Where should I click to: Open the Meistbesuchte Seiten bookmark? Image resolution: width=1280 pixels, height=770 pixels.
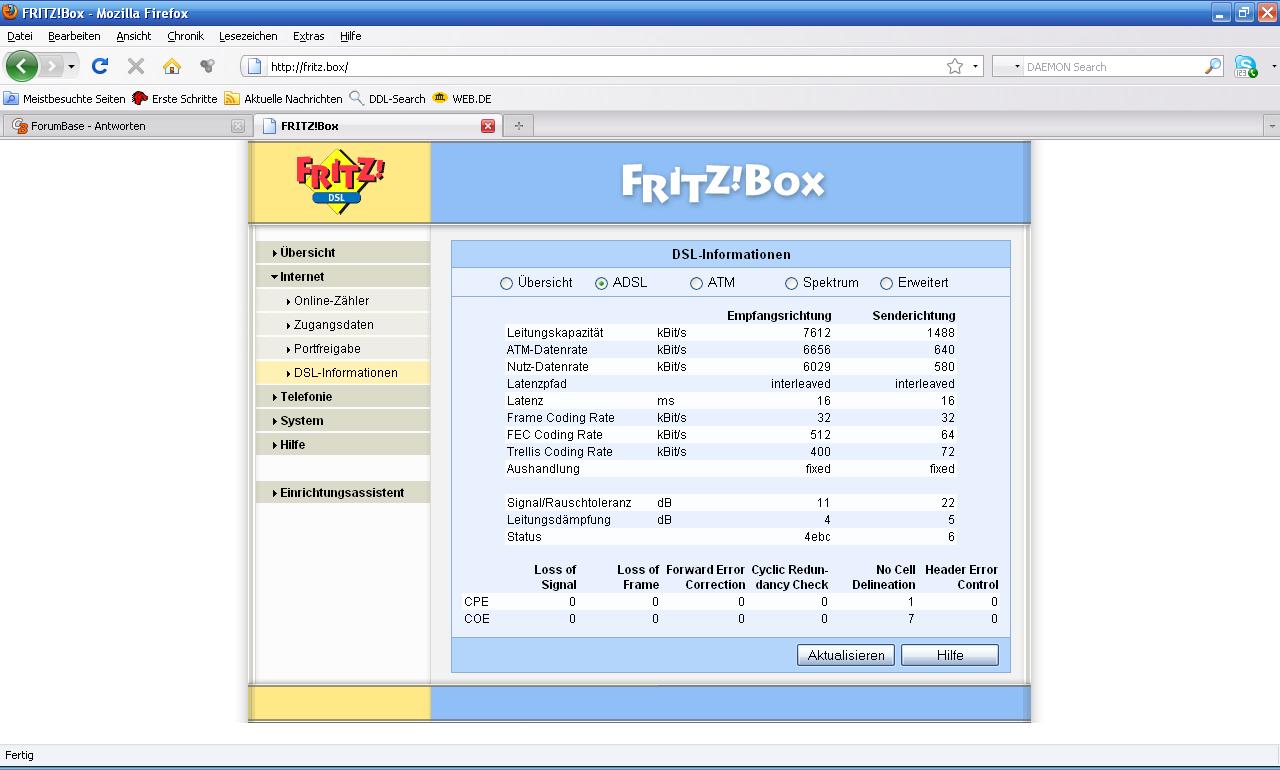point(66,99)
